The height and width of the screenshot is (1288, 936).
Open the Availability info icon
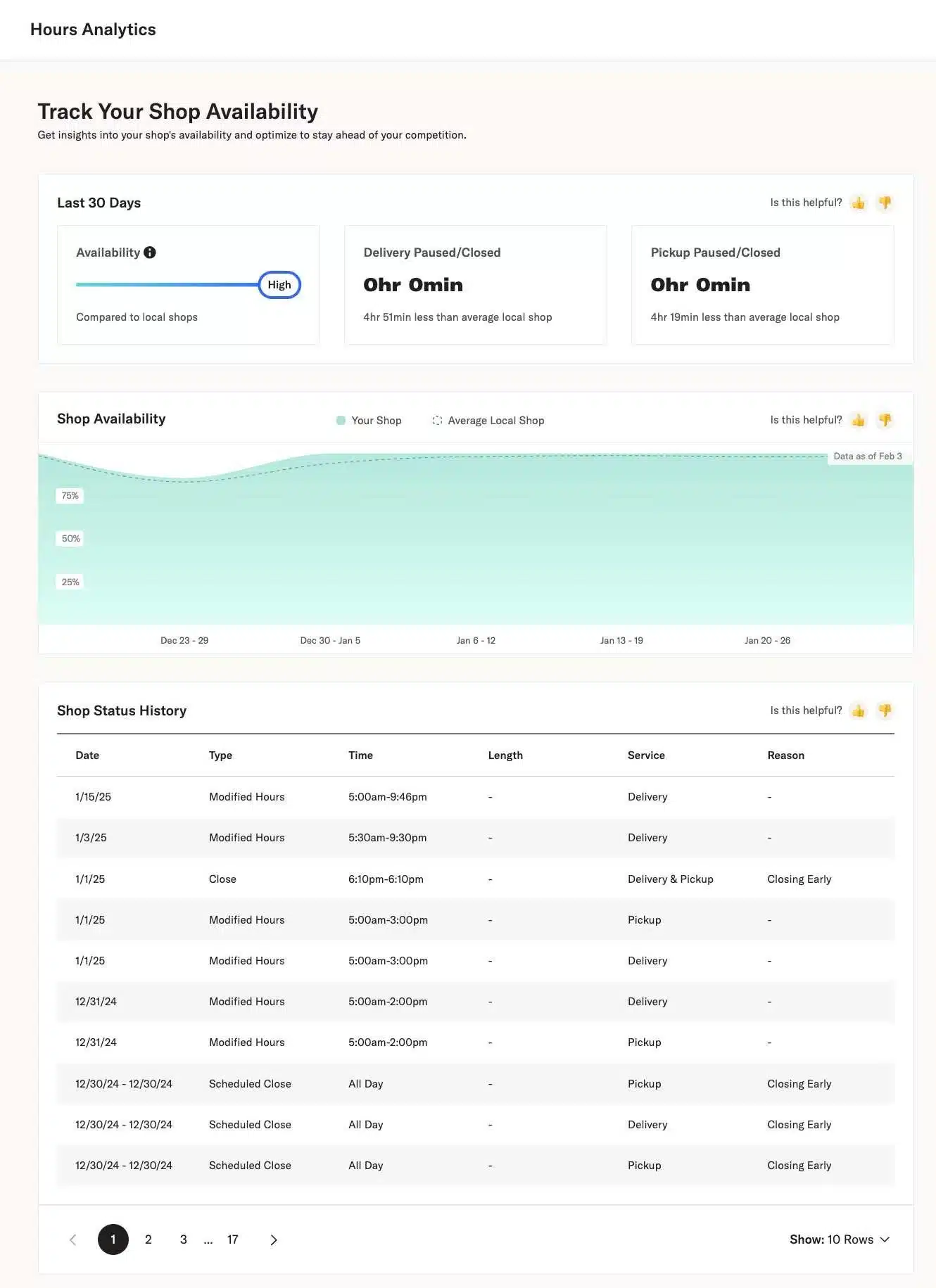point(150,253)
